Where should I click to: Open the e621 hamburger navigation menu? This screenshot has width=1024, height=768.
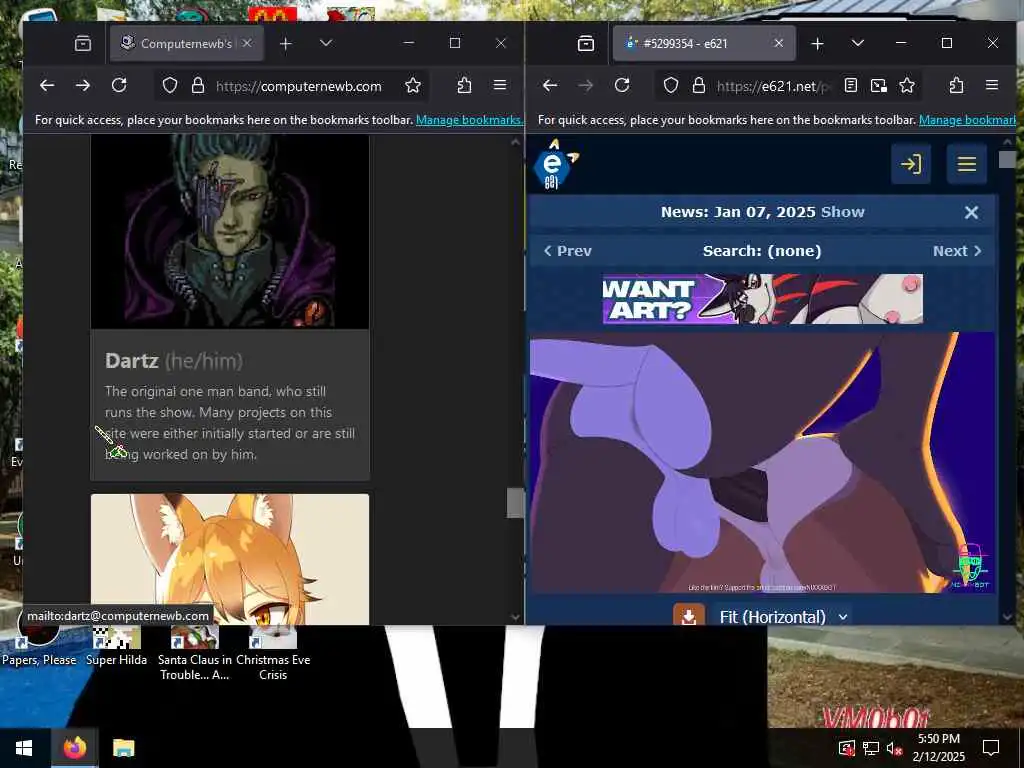pos(967,163)
